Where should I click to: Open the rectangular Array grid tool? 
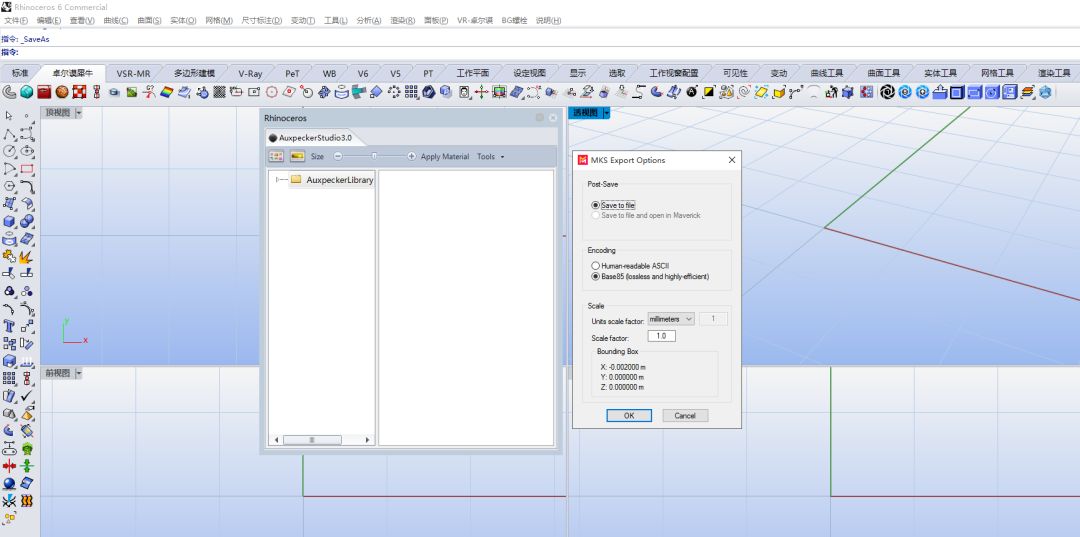click(x=10, y=378)
